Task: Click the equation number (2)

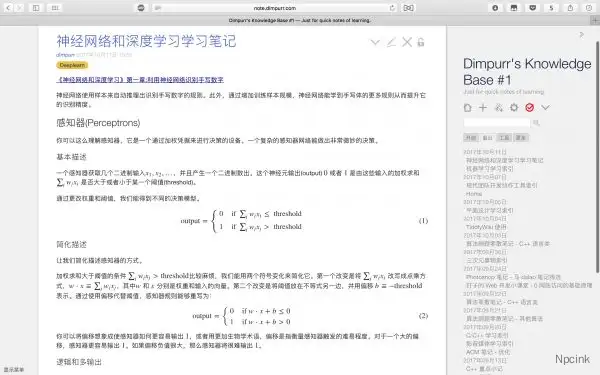Action: coord(423,316)
